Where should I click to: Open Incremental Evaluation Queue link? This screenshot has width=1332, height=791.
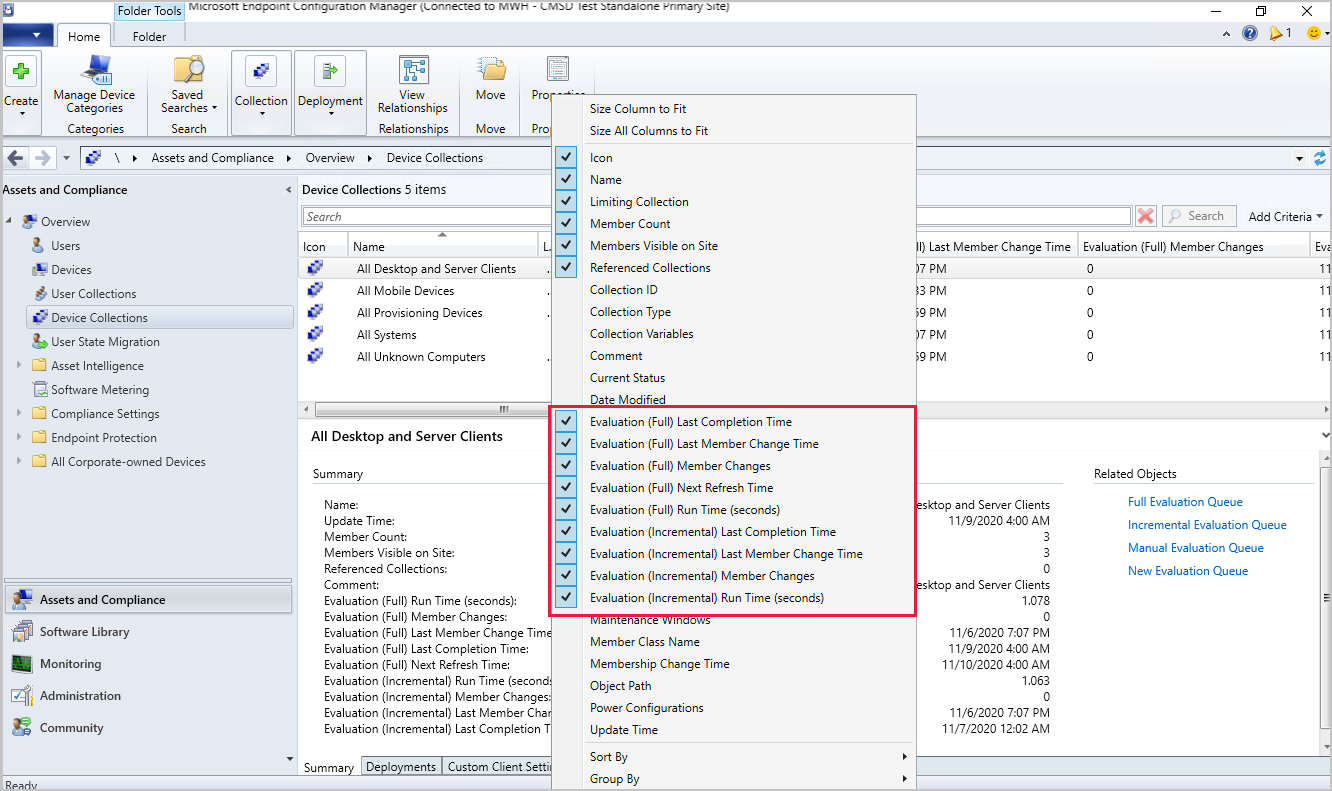coord(1207,525)
